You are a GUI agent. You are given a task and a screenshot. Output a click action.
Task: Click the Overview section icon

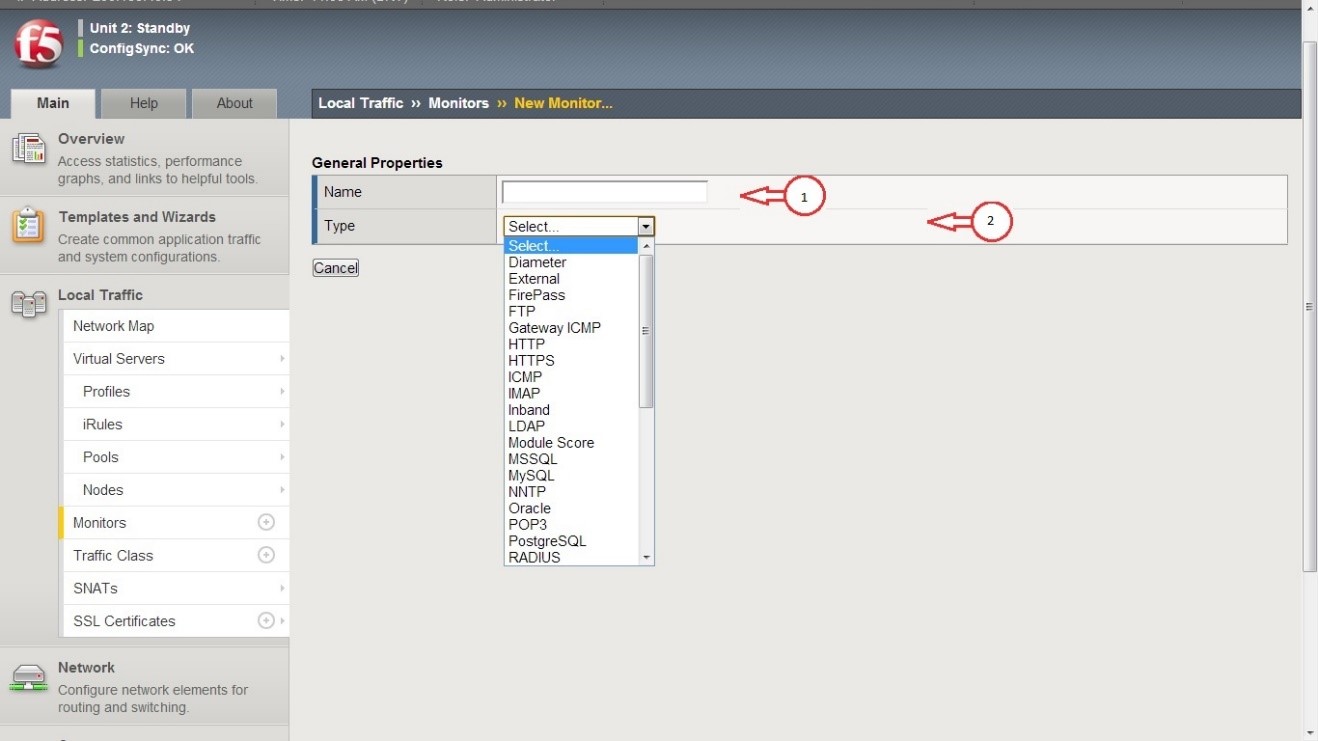(29, 149)
